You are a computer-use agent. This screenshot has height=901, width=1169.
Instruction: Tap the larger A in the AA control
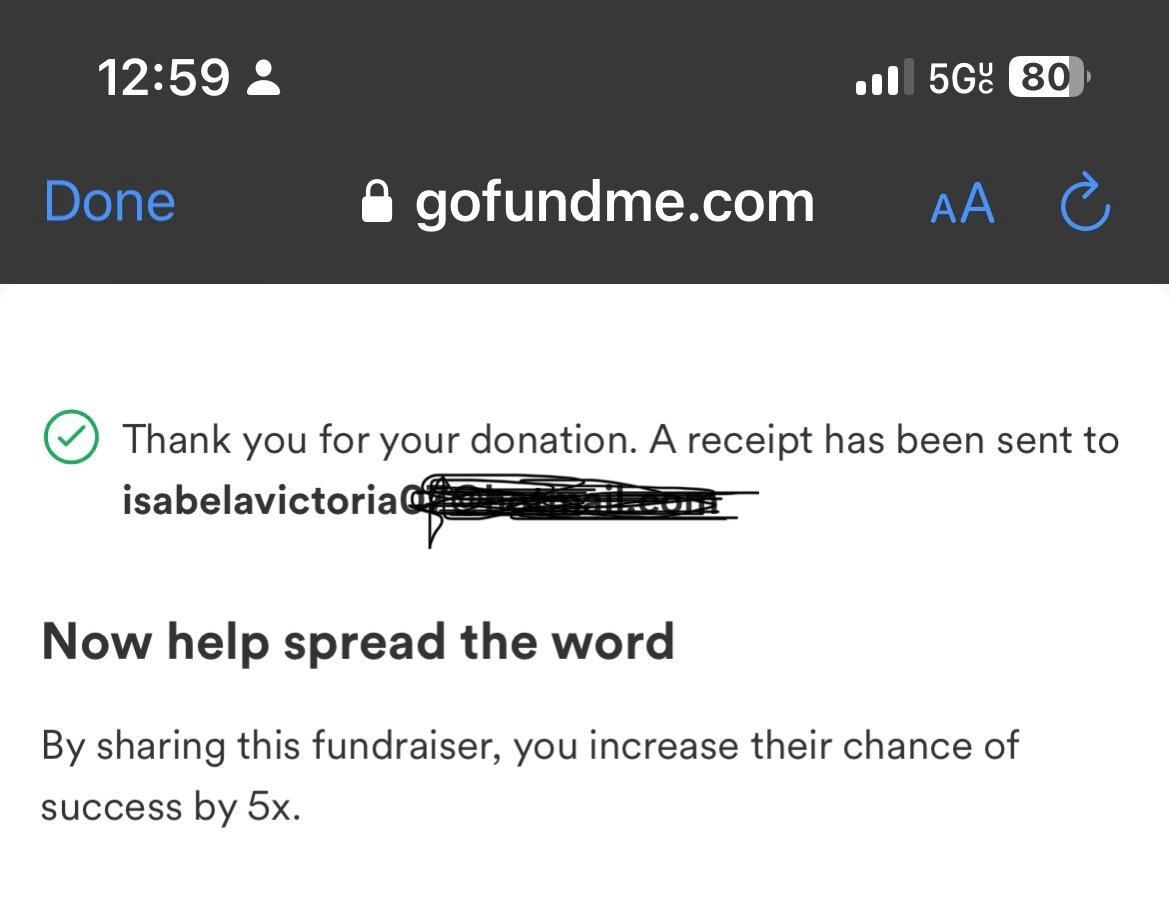pyautogui.click(x=976, y=203)
